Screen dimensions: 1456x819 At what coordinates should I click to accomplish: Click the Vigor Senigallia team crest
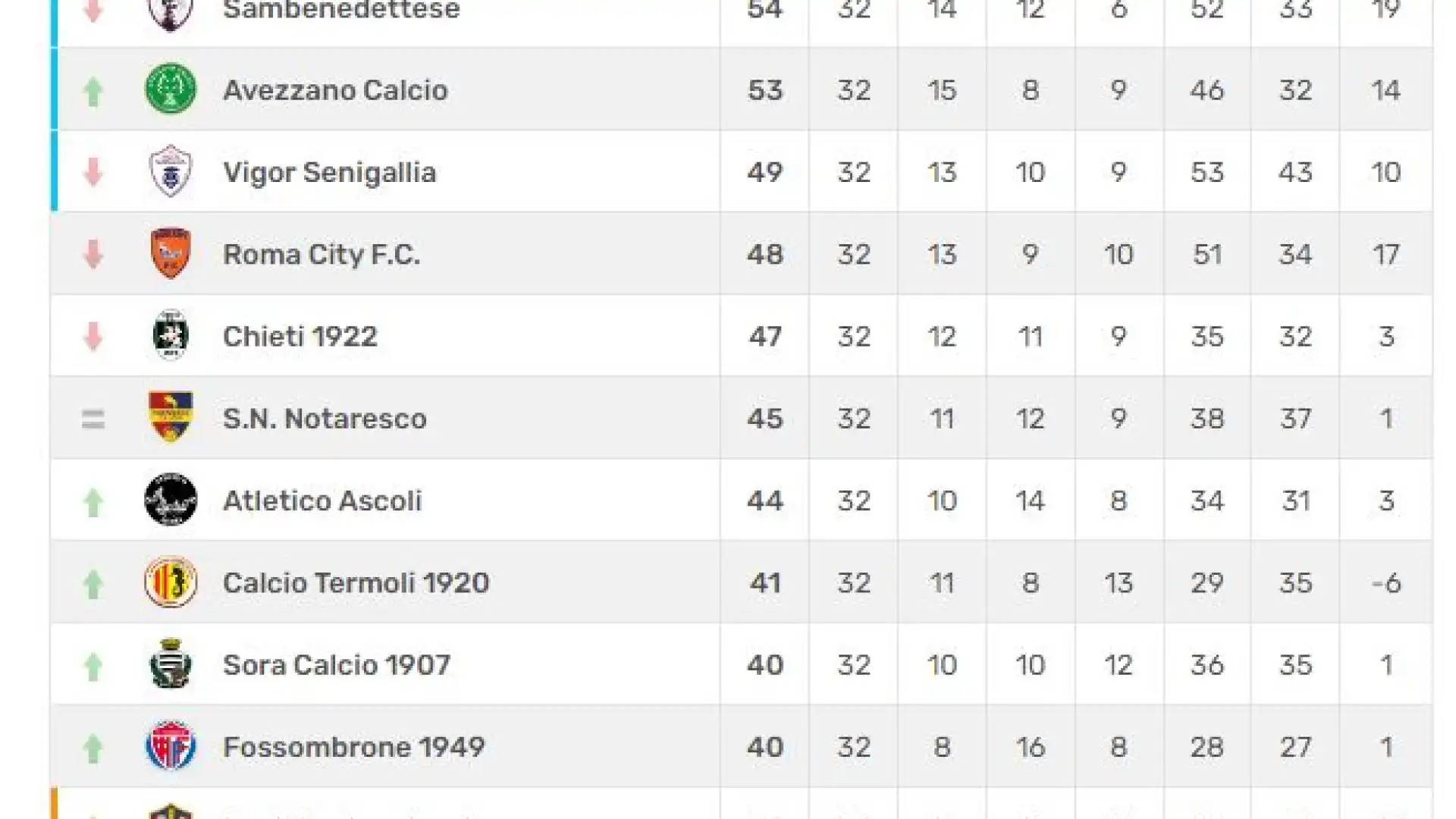pyautogui.click(x=171, y=171)
